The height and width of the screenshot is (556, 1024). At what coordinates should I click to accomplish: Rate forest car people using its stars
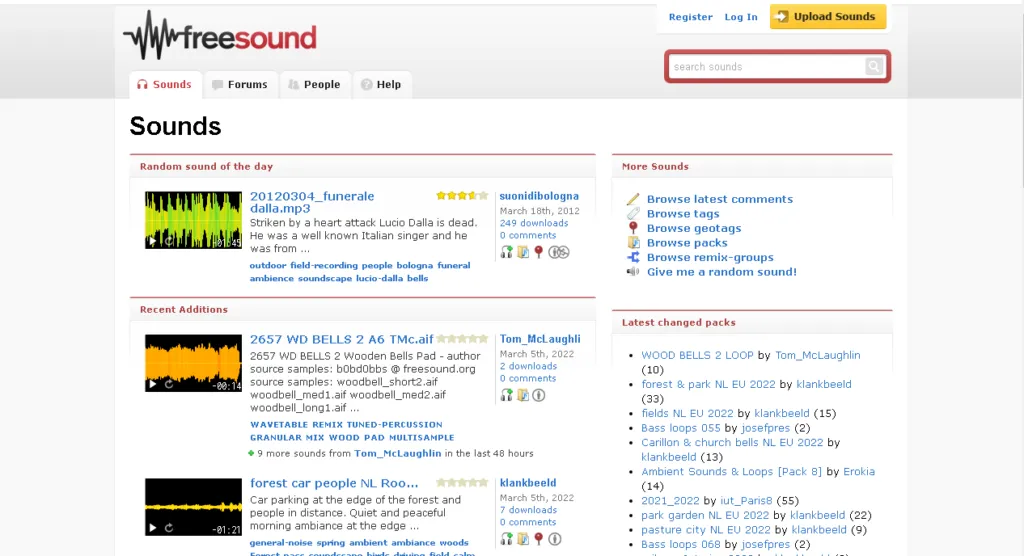point(462,482)
